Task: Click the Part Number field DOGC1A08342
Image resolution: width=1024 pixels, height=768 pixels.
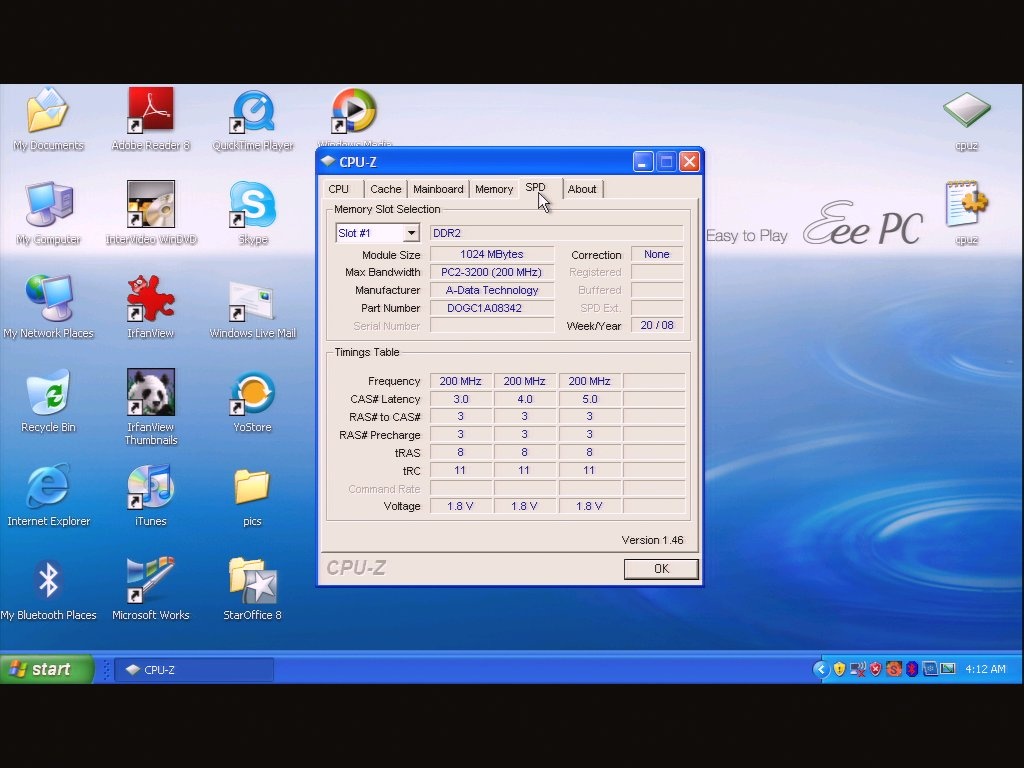Action: pos(492,308)
